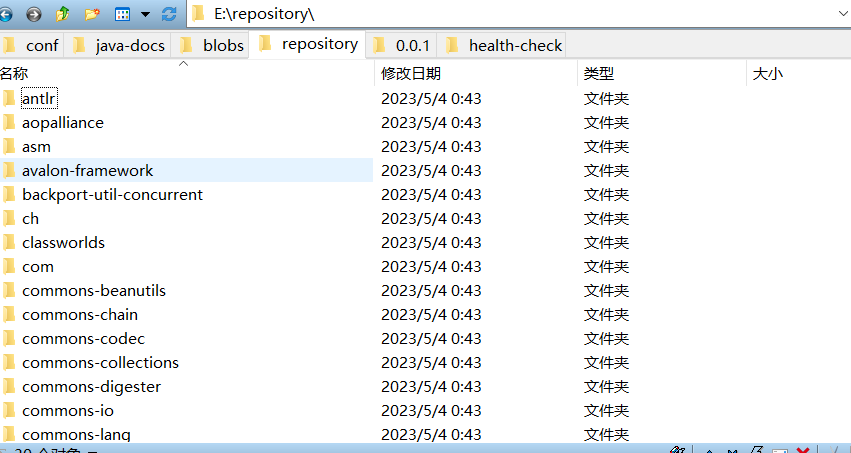Select the backport-util-concurrent folder
The width and height of the screenshot is (851, 453).
click(112, 194)
